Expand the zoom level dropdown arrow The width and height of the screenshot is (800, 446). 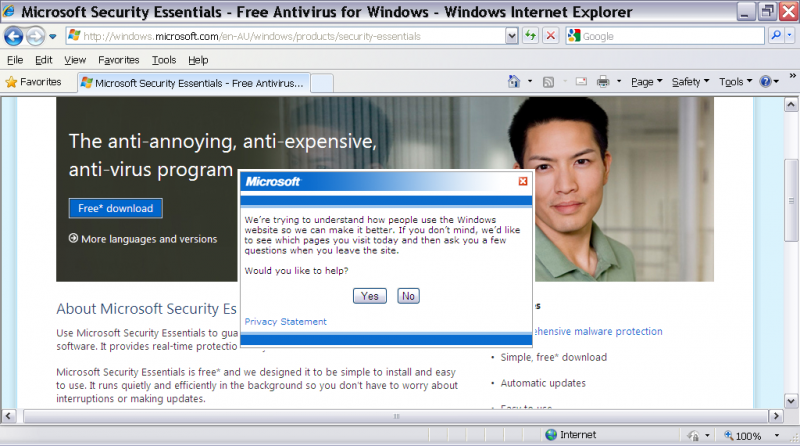(777, 435)
